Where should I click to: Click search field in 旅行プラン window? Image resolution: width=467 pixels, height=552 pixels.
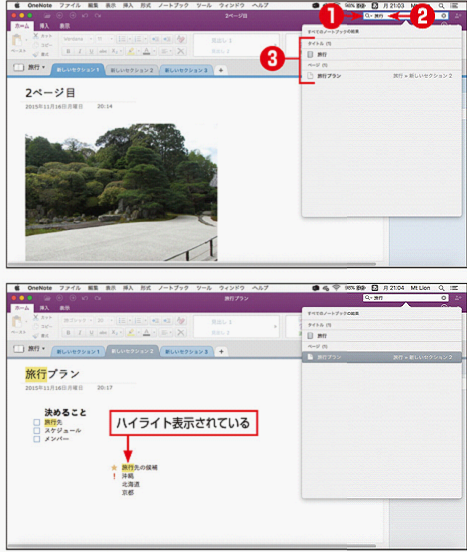pyautogui.click(x=406, y=298)
